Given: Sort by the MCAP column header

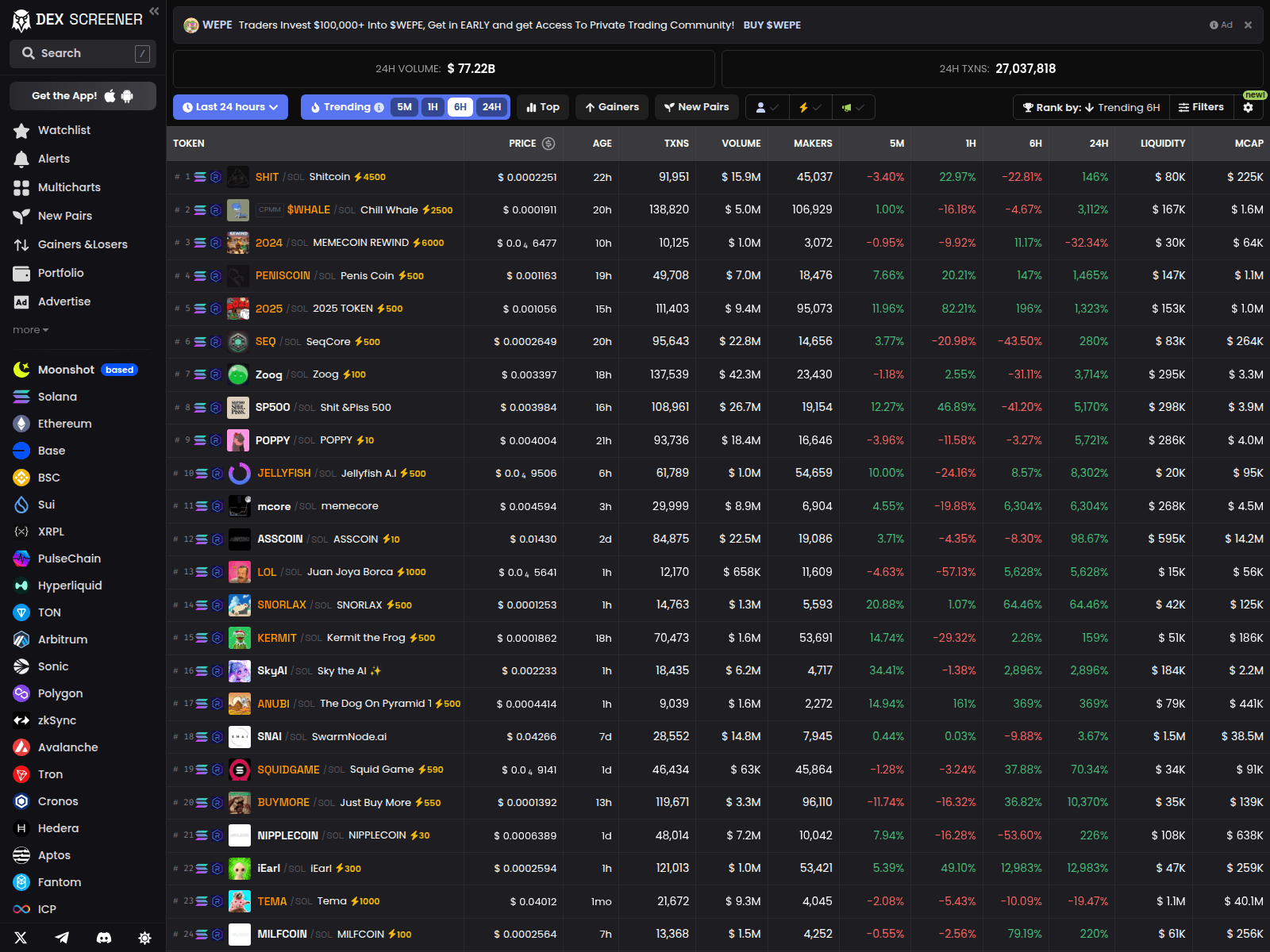Looking at the screenshot, I should click(1249, 144).
